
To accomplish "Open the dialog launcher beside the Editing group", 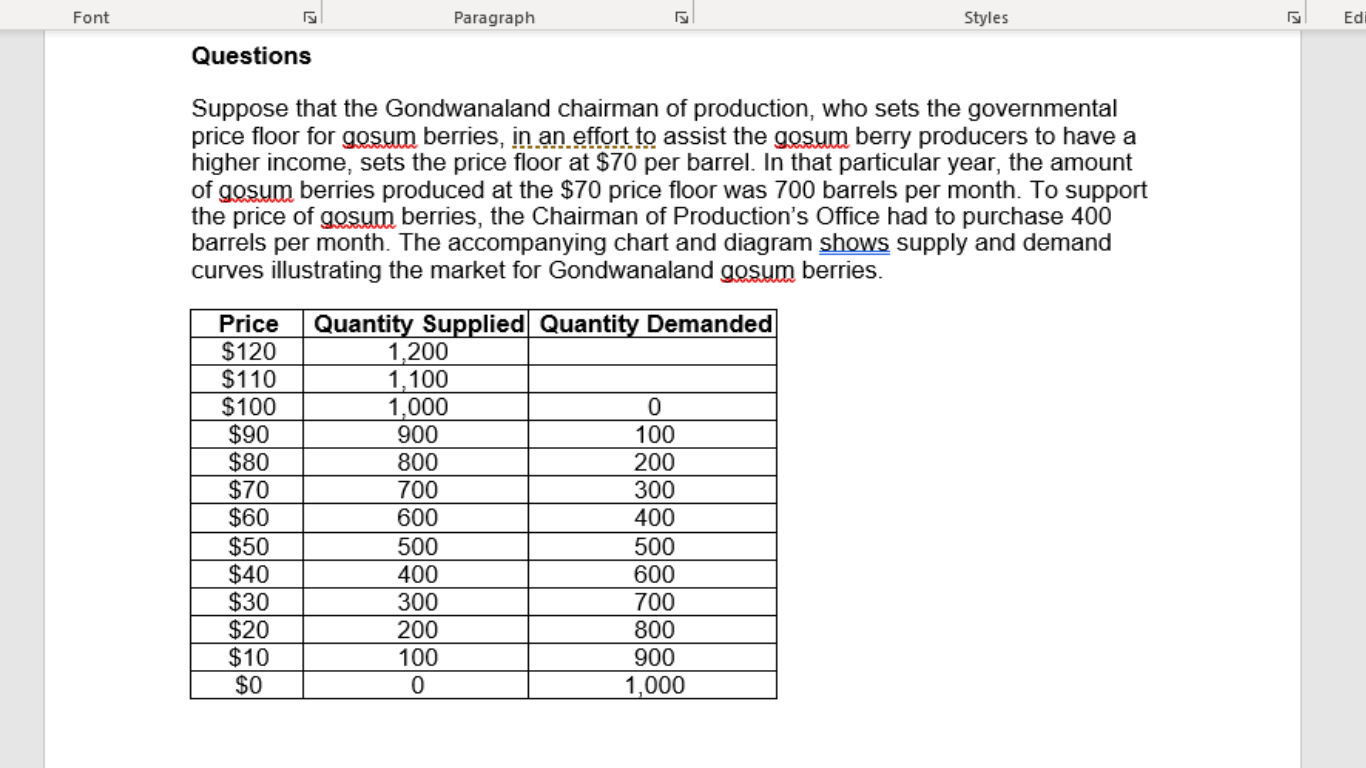I will pos(1293,16).
